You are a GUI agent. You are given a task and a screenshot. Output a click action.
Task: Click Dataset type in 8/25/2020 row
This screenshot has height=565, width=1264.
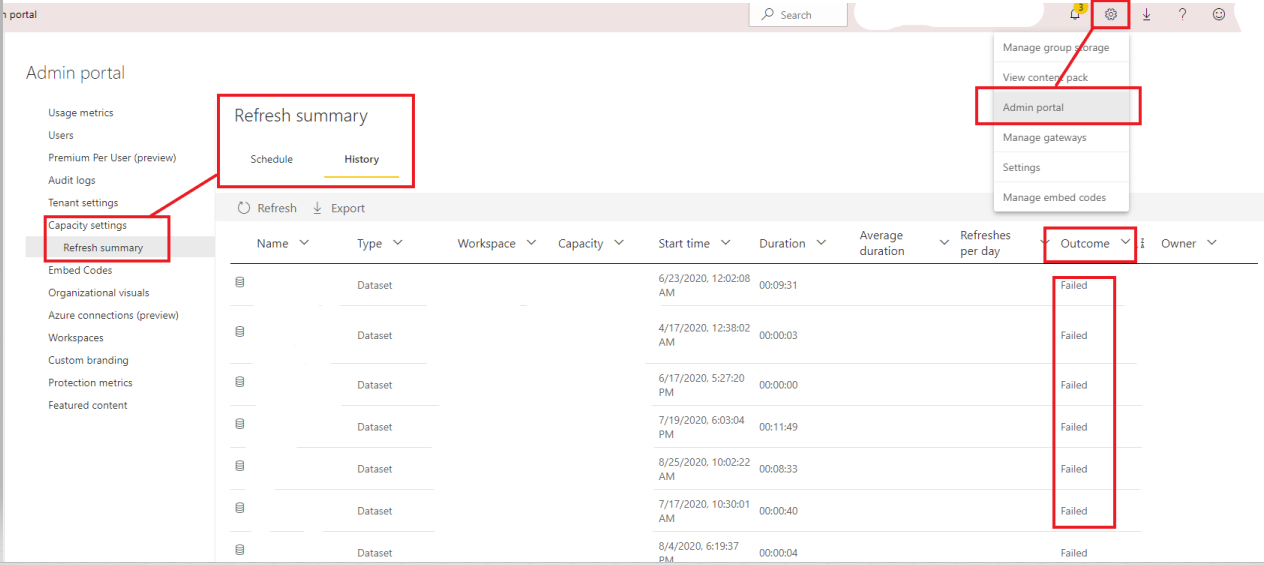[374, 469]
